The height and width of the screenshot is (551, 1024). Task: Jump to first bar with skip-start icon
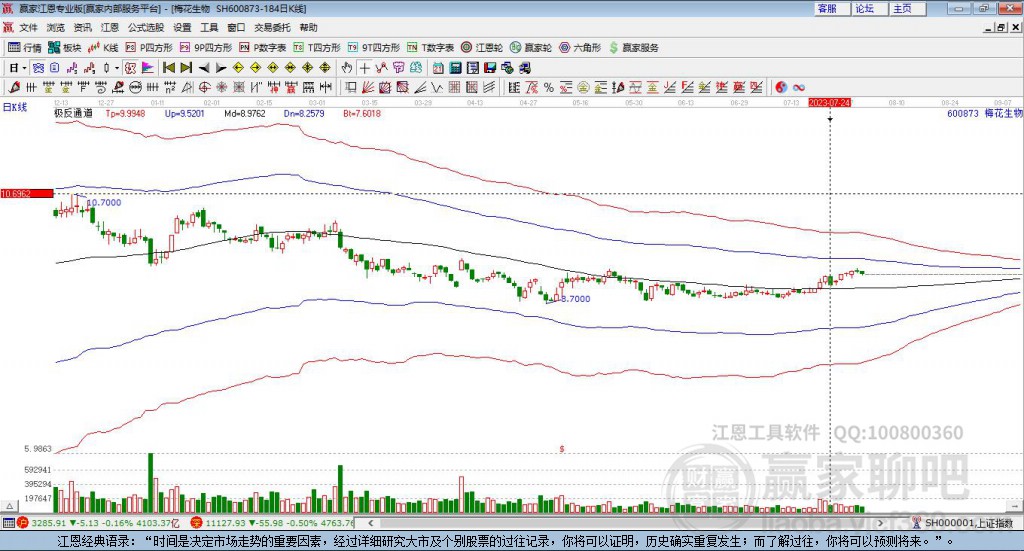coord(168,68)
